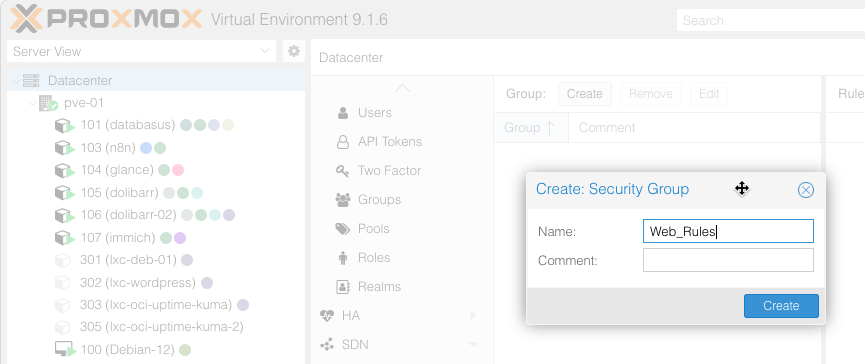865x364 pixels.
Task: Click the Comment column header
Action: pyautogui.click(x=695, y=128)
